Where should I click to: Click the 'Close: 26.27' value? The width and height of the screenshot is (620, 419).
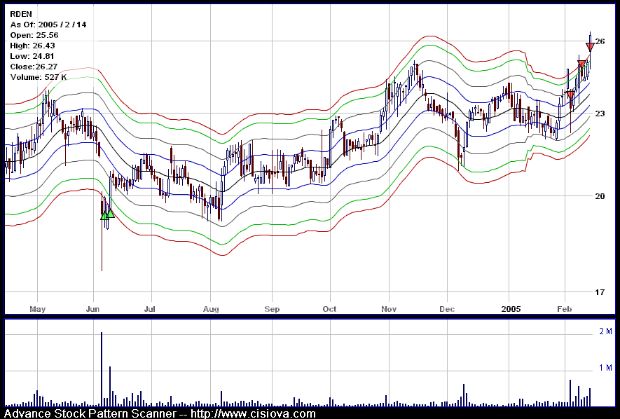click(34, 67)
